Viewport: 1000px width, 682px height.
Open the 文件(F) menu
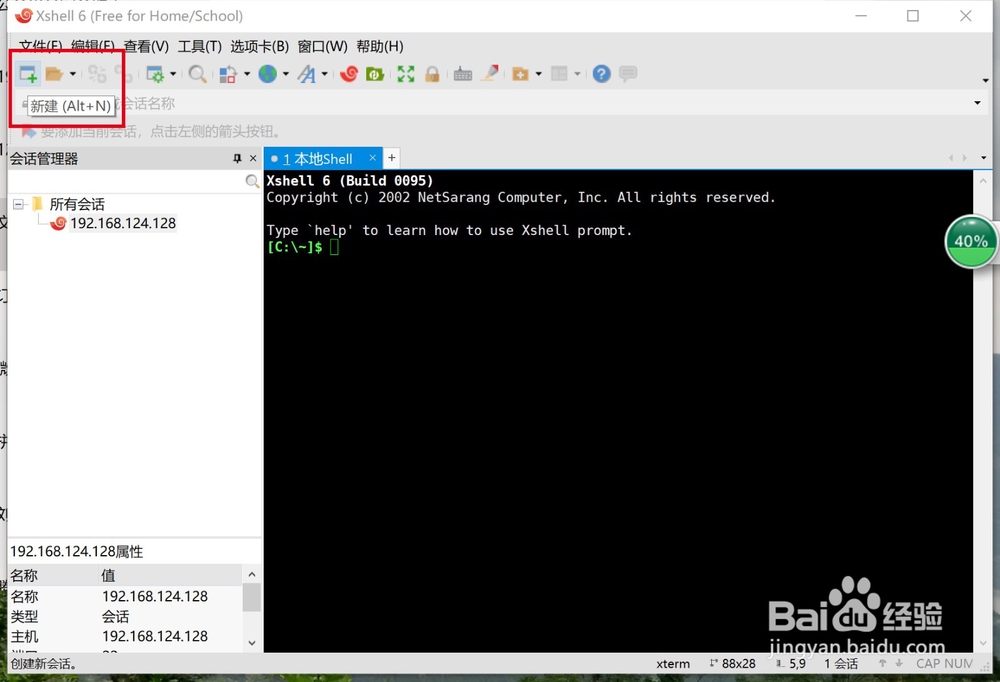pyautogui.click(x=40, y=47)
